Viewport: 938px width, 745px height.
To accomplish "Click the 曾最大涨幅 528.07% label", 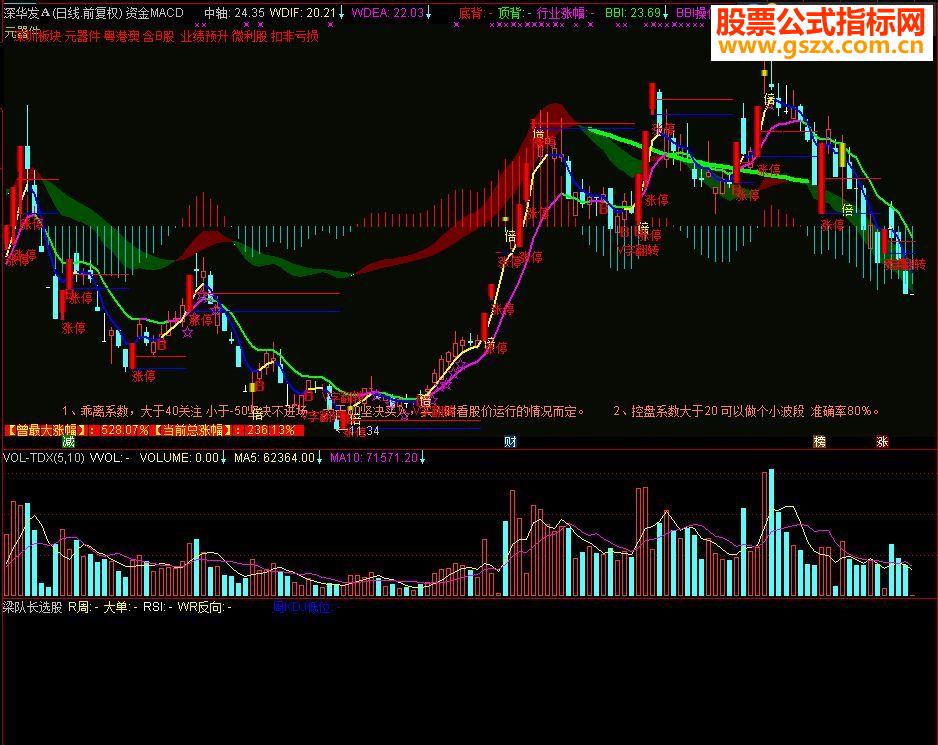I will 77,430.
